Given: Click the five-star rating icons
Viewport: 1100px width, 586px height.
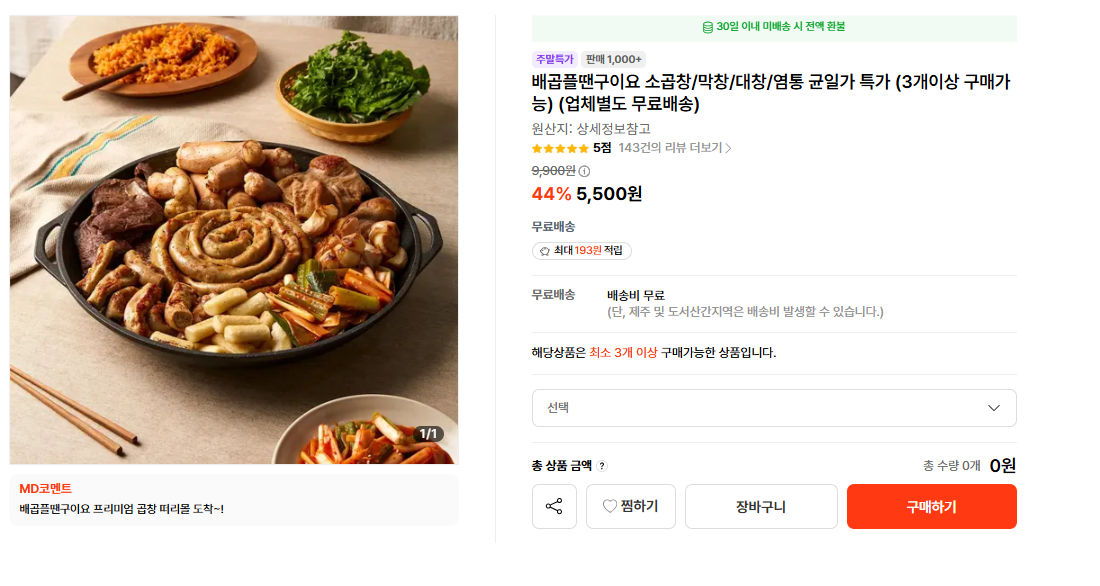Looking at the screenshot, I should point(560,148).
